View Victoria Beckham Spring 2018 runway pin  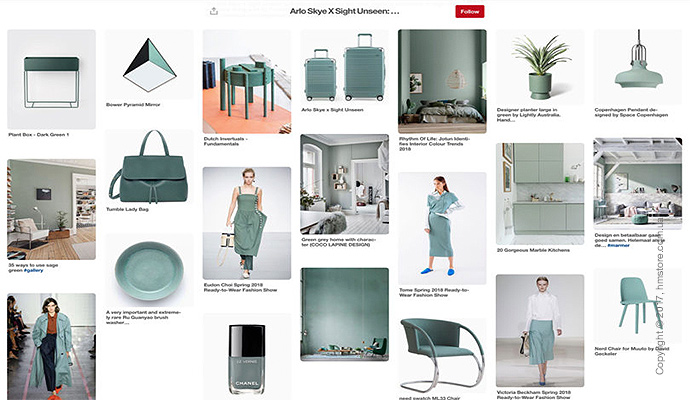click(540, 331)
